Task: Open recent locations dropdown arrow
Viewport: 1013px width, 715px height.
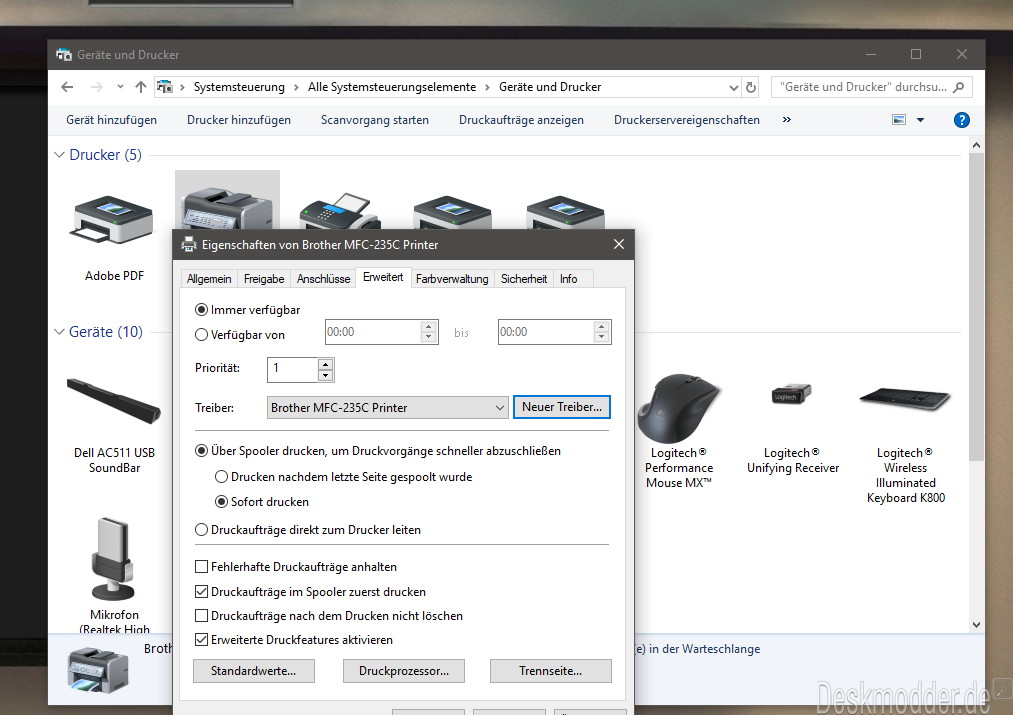Action: (x=120, y=87)
